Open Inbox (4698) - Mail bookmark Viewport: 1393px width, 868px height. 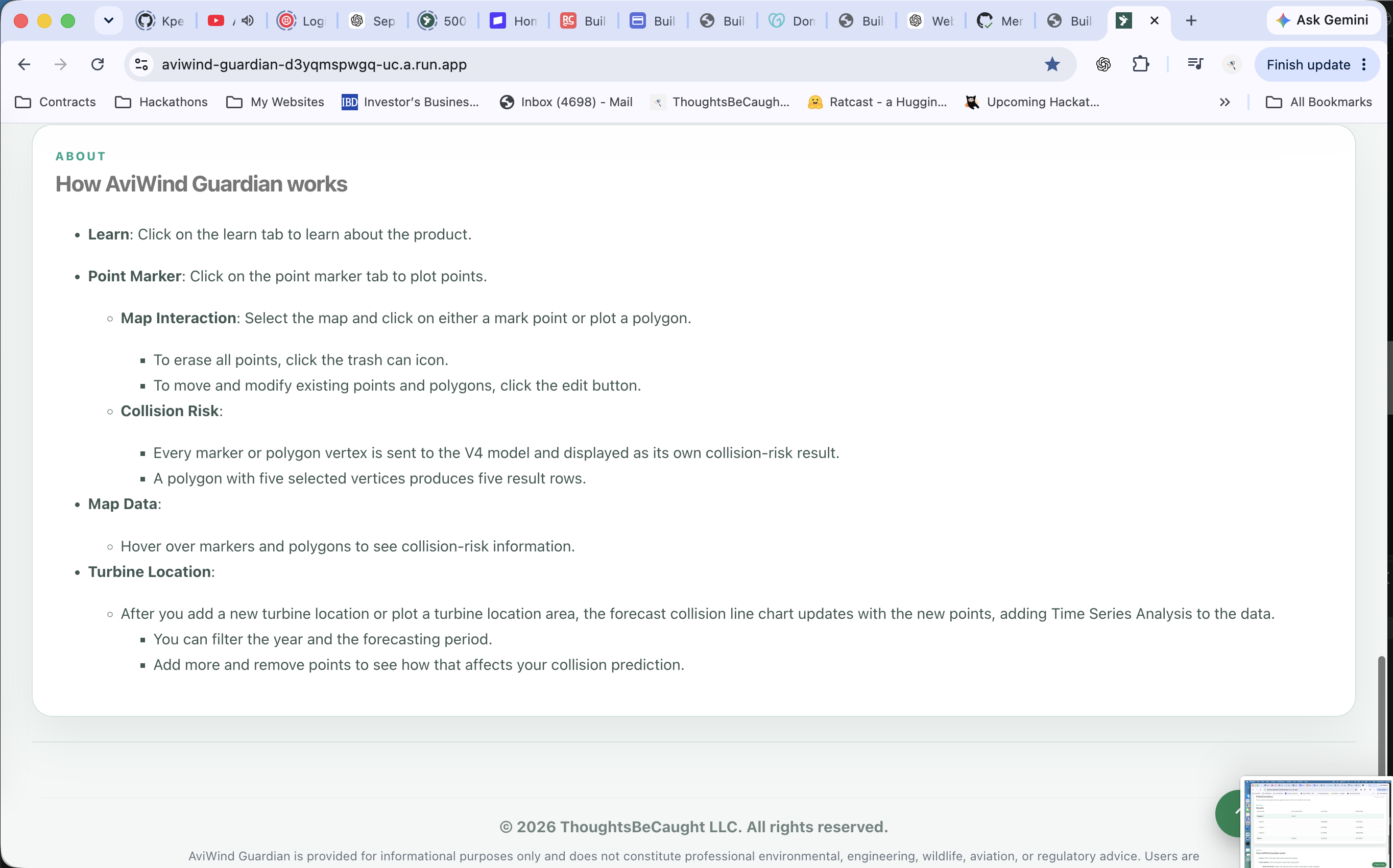566,102
